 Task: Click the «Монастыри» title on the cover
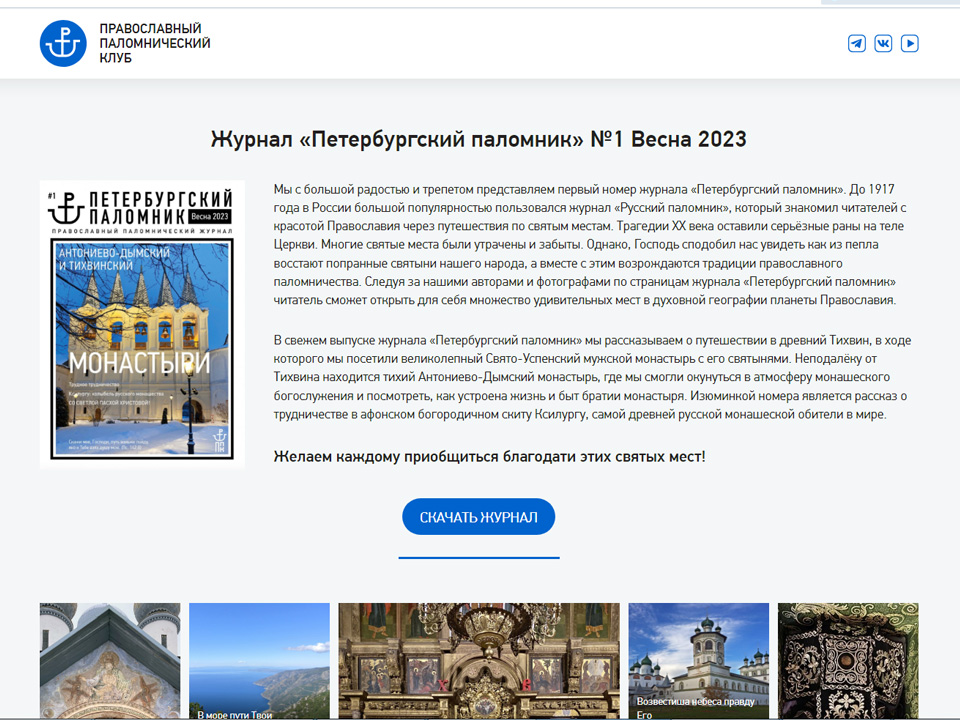(140, 361)
